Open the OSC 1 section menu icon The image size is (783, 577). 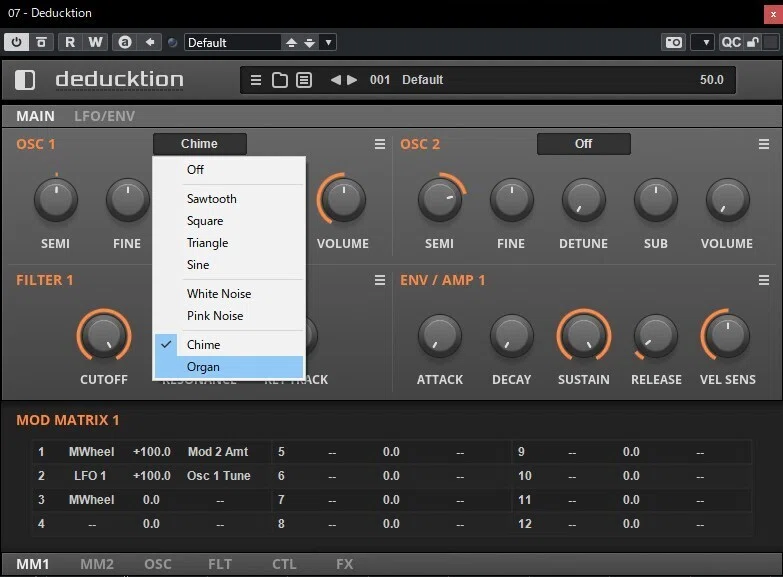380,144
